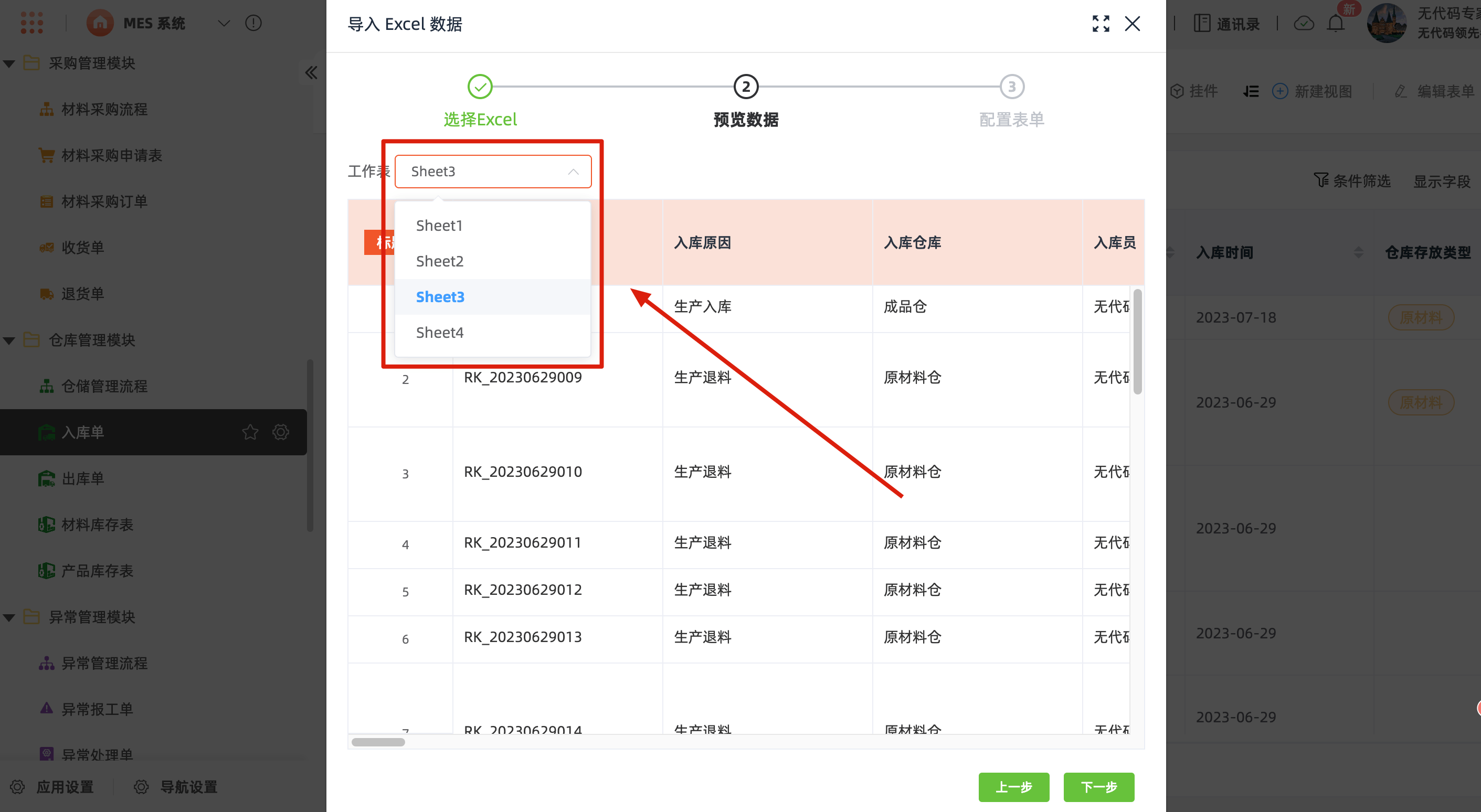Collapse sidebar with double-chevron icon
Image resolution: width=1481 pixels, height=812 pixels.
click(x=311, y=73)
